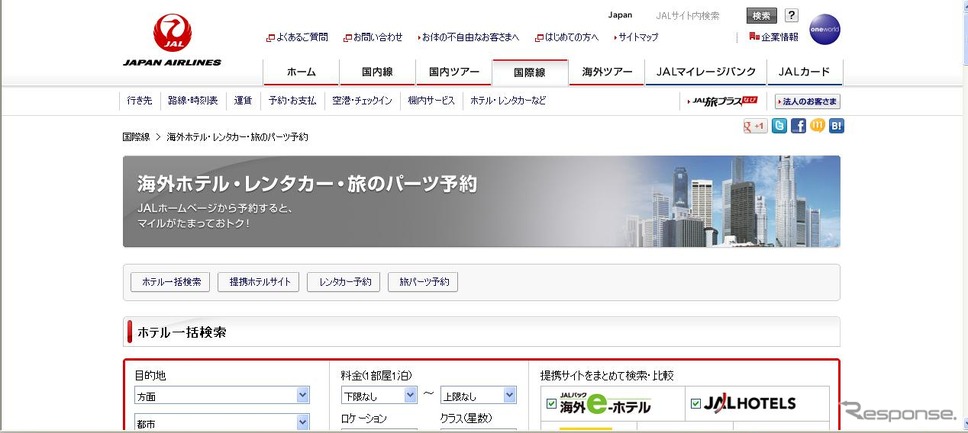Viewport: 968px width, 433px height.
Task: Toggle the JAL HOTELS checkbox
Action: coord(696,404)
